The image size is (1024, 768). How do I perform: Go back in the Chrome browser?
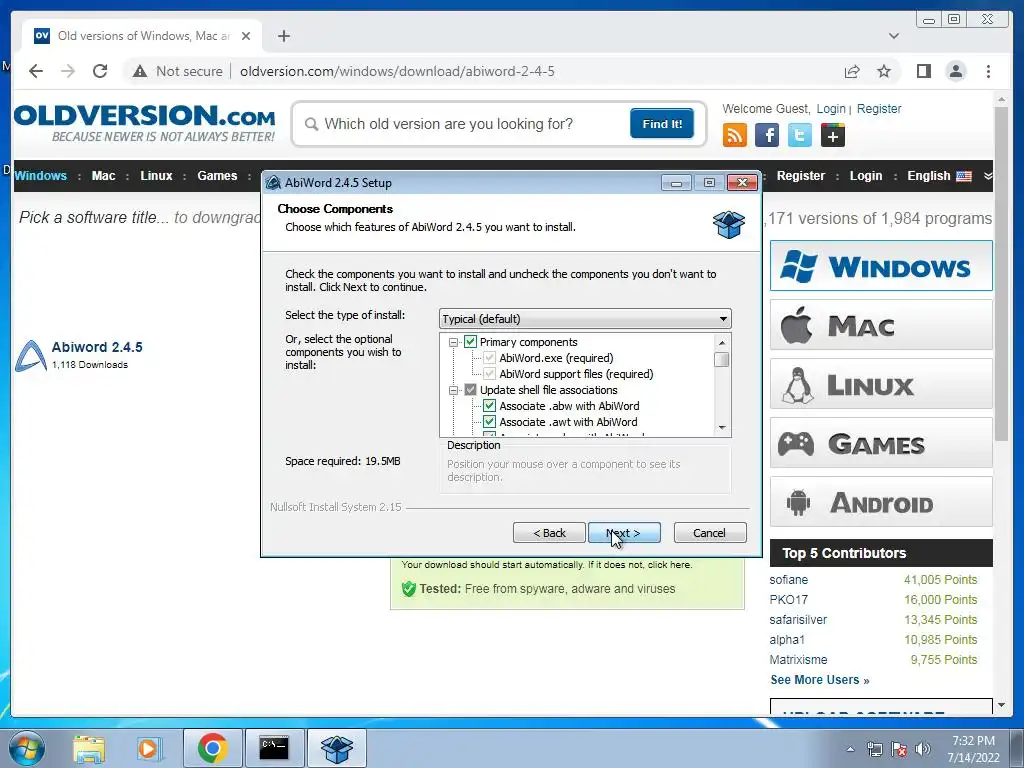click(x=36, y=71)
